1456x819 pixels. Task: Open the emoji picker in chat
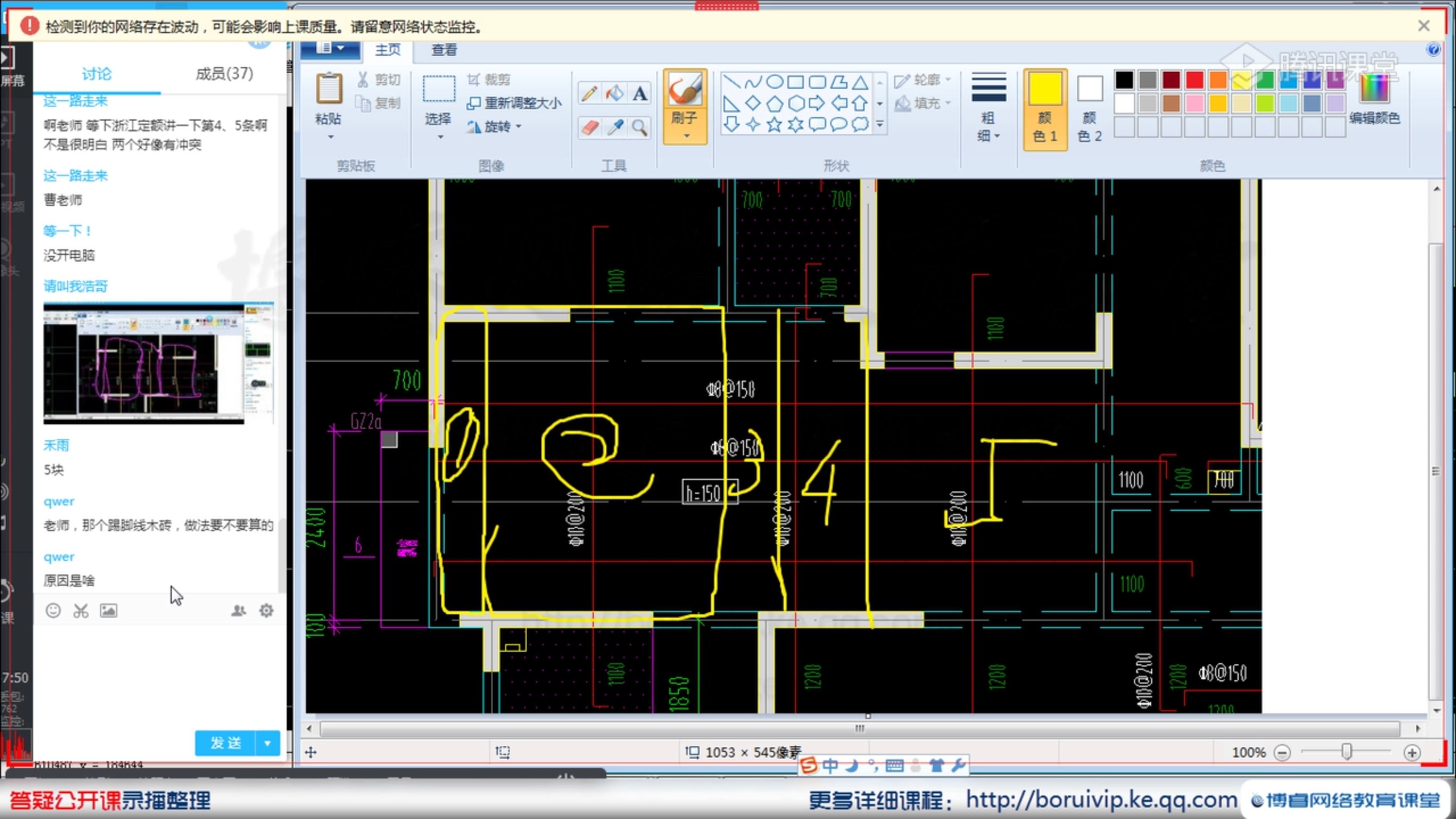(53, 611)
